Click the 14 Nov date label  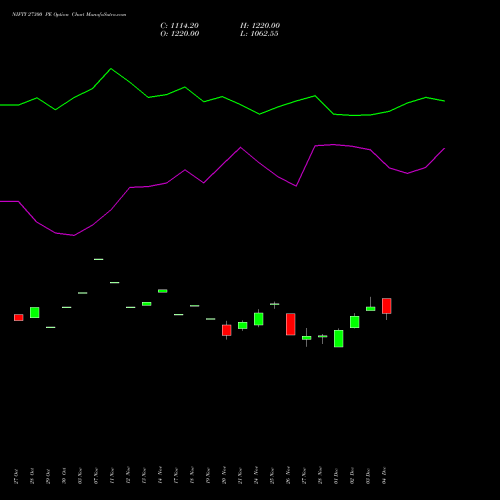(x=160, y=475)
